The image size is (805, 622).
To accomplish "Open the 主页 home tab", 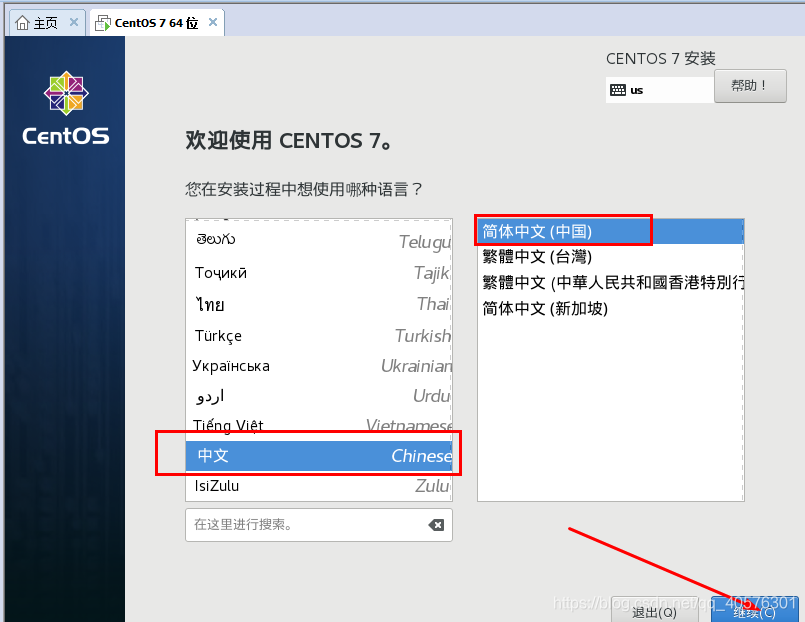I will [47, 23].
